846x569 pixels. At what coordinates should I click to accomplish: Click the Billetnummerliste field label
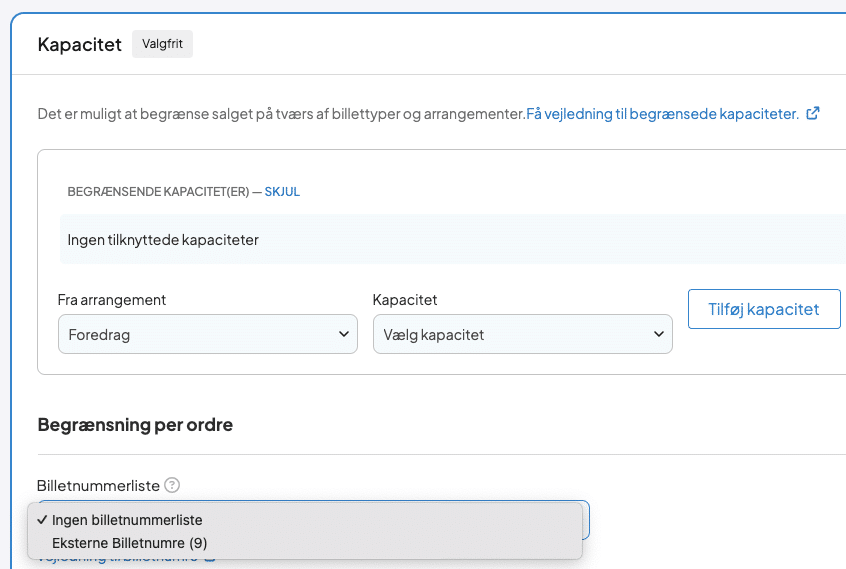pos(98,486)
